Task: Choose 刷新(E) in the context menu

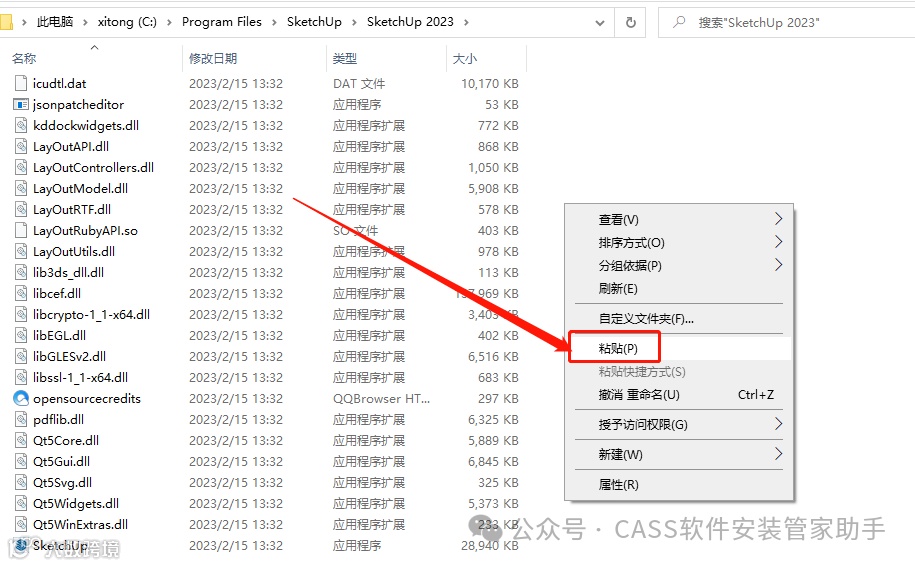Action: point(679,289)
